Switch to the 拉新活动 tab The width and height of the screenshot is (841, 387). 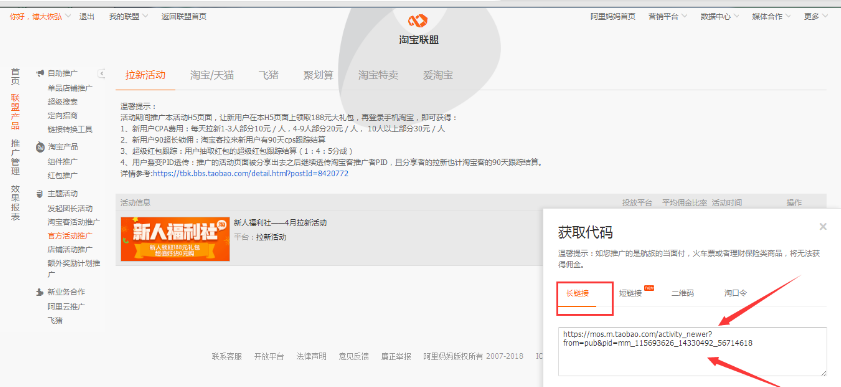pyautogui.click(x=145, y=75)
